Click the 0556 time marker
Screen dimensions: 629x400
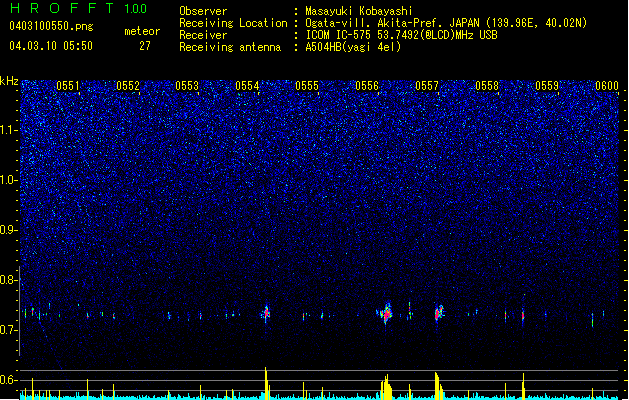tap(367, 86)
